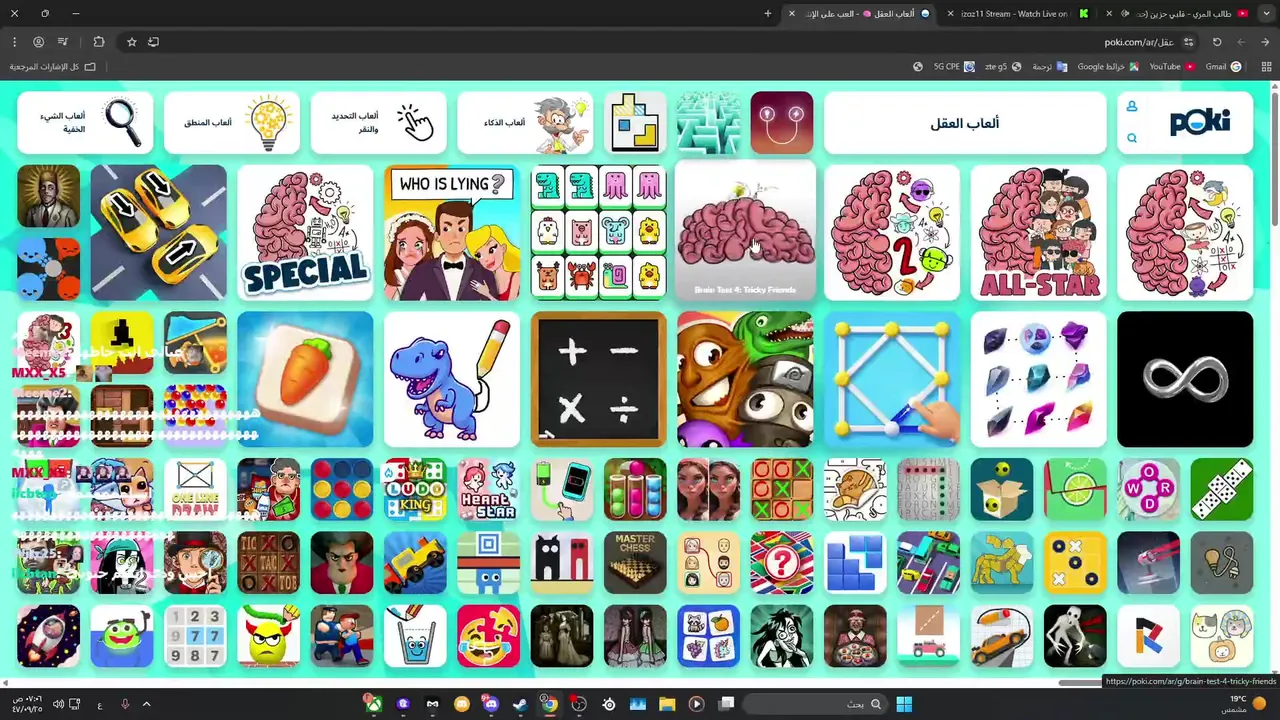Open the Google Maps bookmark

click(1108, 66)
